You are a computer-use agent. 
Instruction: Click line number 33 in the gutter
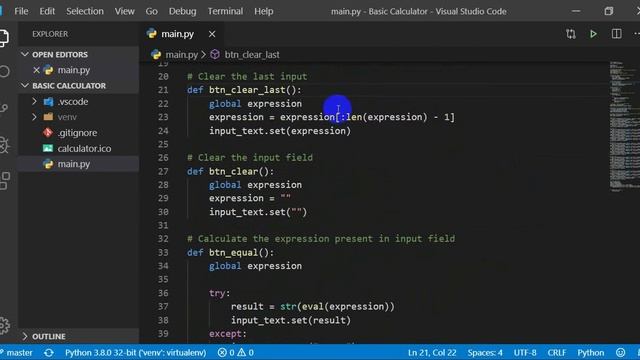(163, 253)
